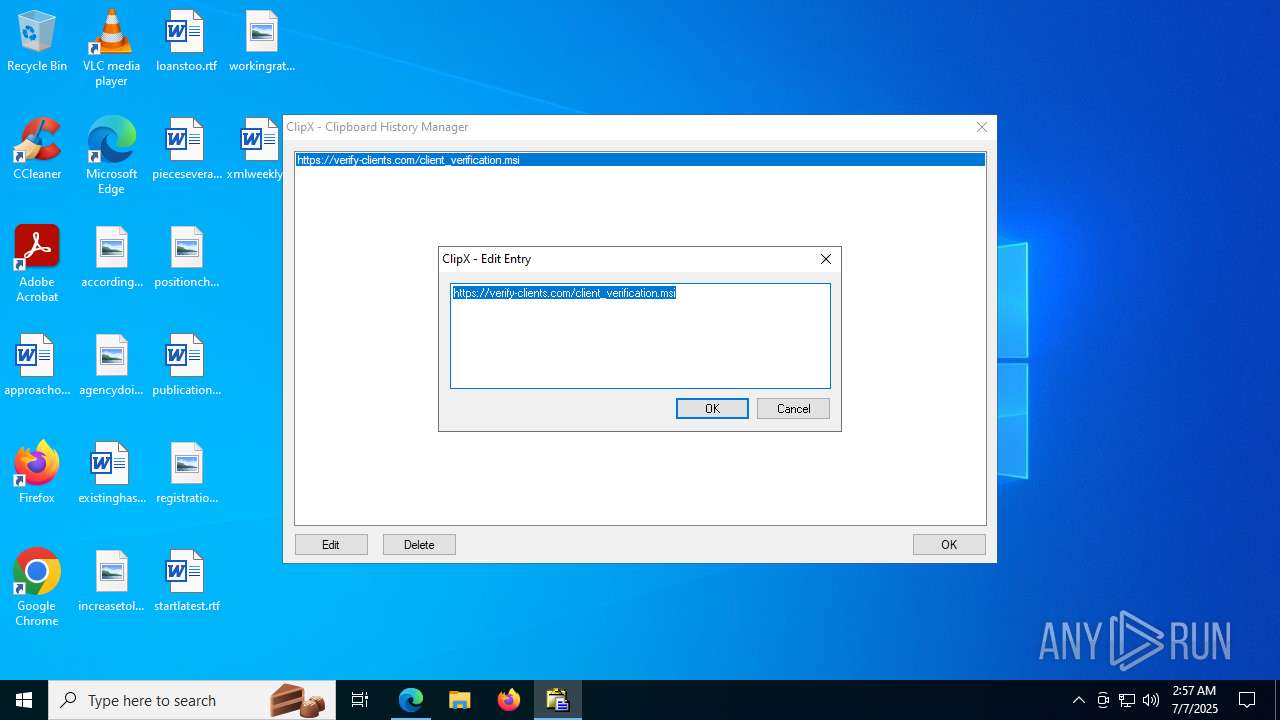1280x720 pixels.
Task: Launch CCleaner desktop shortcut
Action: pos(37,150)
